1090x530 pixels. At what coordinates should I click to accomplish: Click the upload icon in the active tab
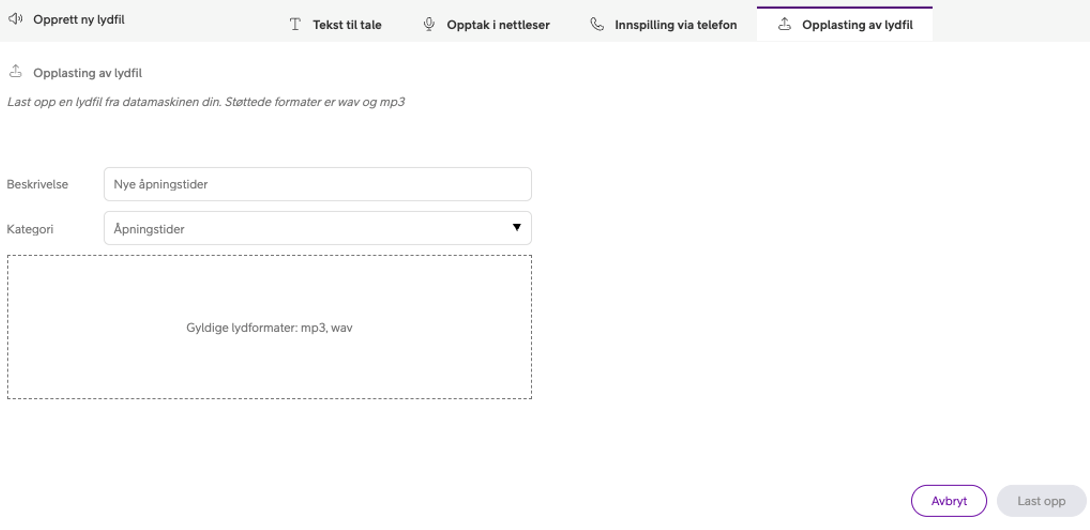click(x=784, y=24)
